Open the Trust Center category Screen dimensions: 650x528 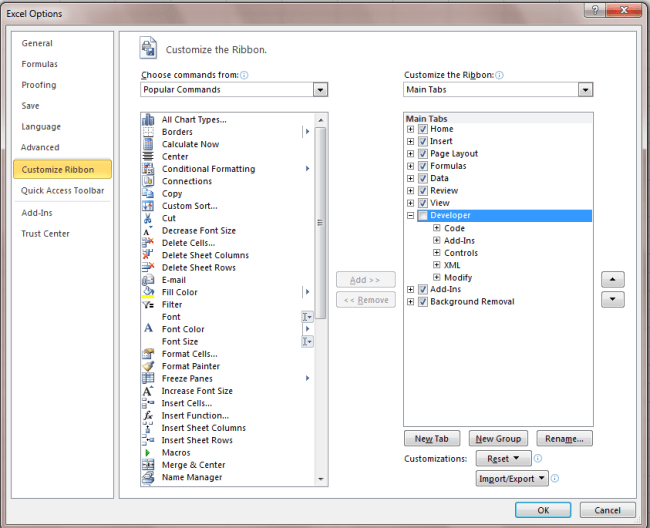point(46,234)
